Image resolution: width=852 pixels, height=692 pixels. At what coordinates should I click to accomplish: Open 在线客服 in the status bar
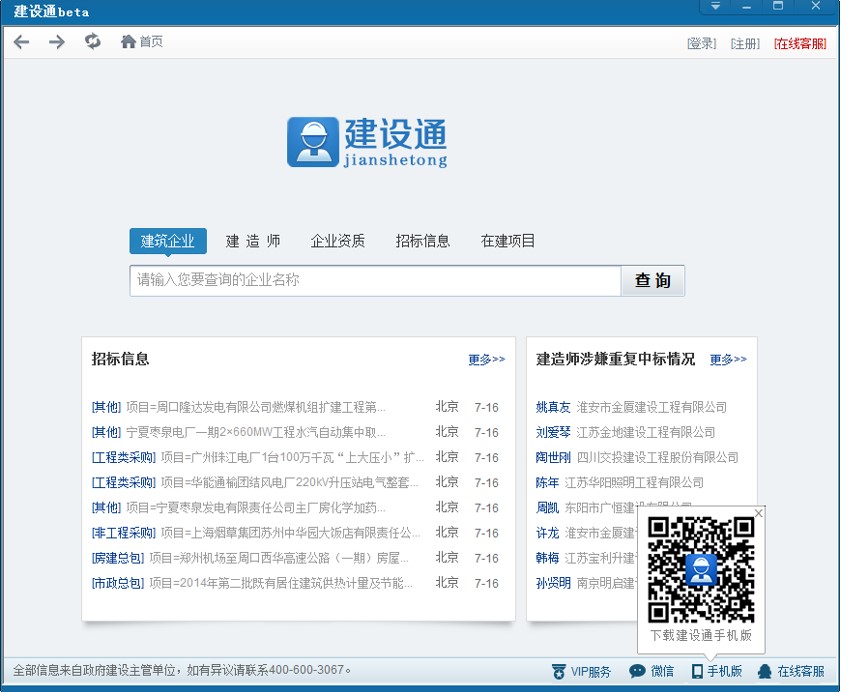(x=791, y=671)
